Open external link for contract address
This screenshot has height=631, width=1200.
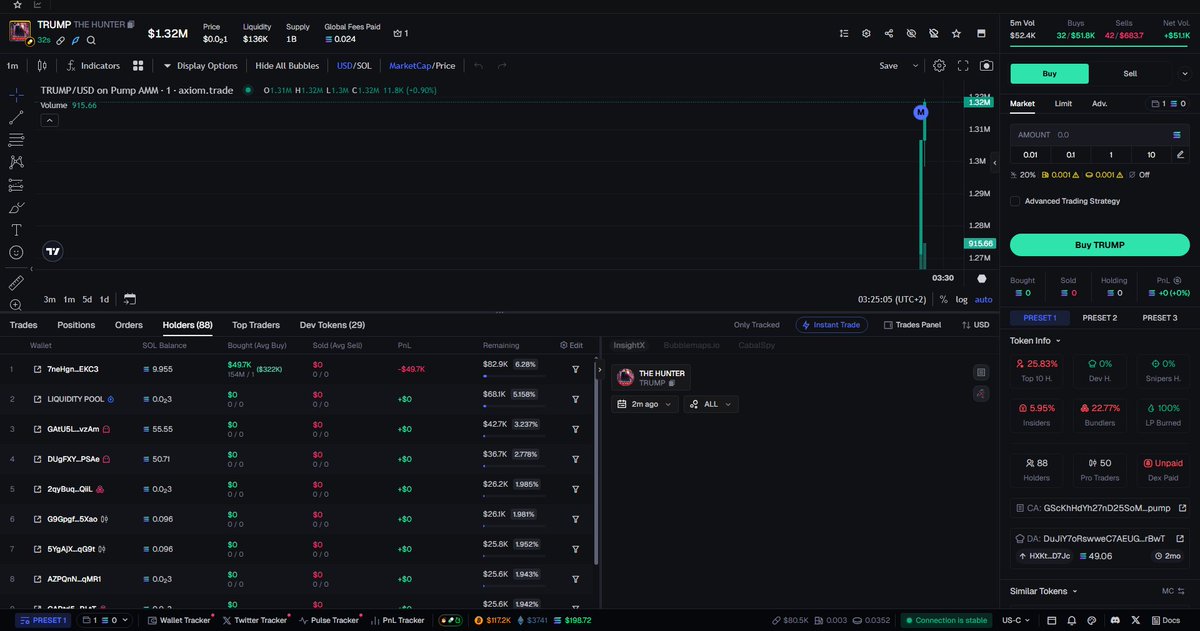coord(1181,508)
